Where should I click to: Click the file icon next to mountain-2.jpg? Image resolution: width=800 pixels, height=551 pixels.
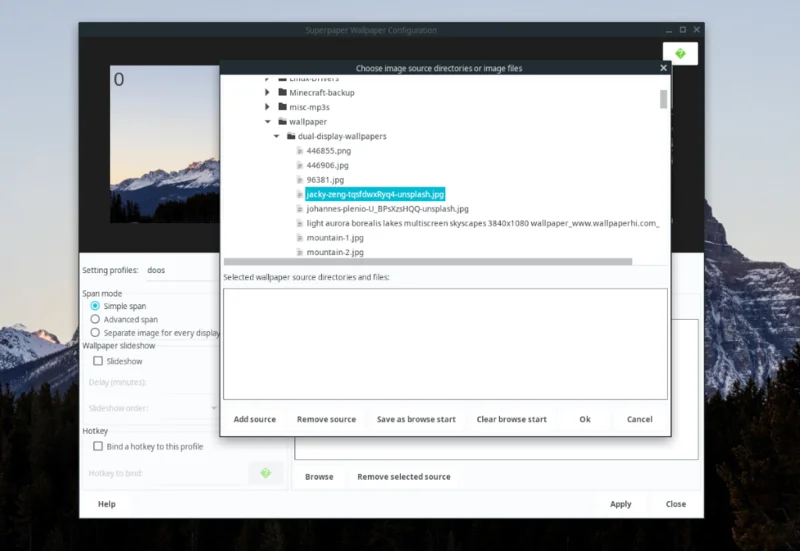pyautogui.click(x=300, y=252)
